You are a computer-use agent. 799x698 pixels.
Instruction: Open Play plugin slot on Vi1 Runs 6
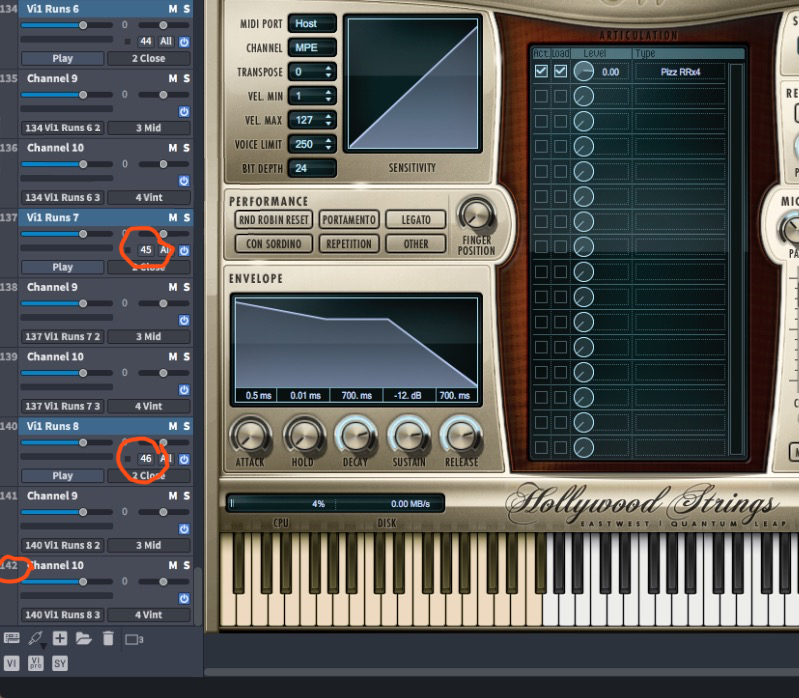click(63, 59)
